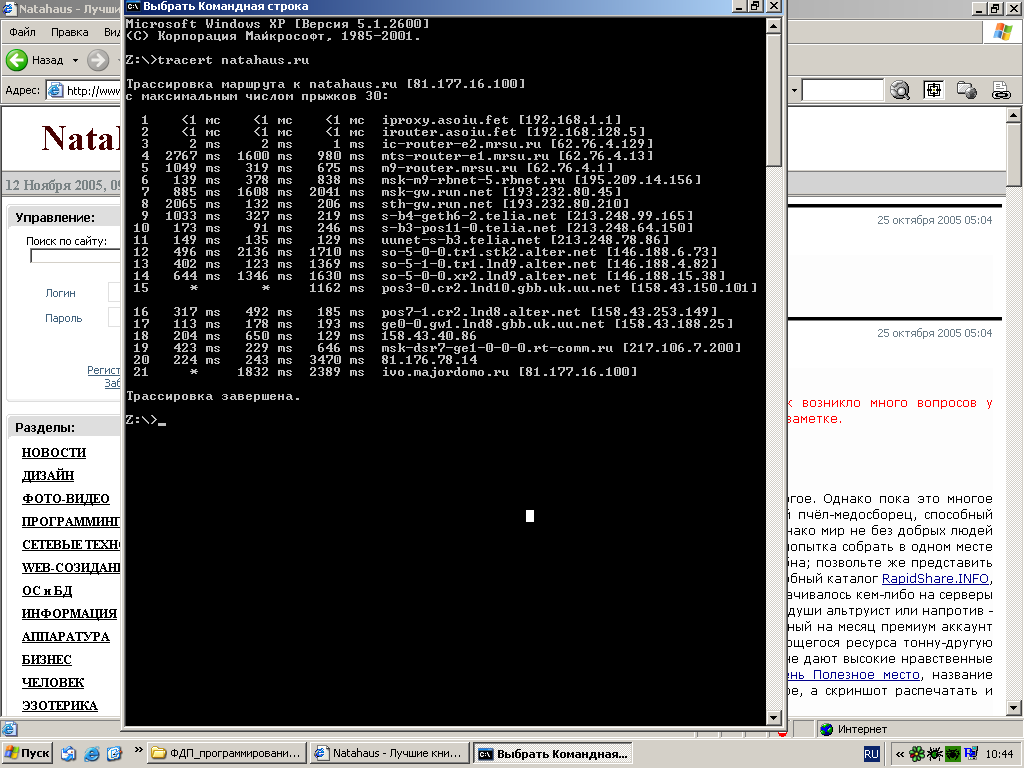Click the Command Prompt scrollbar thumb
The image size is (1024, 768).
pyautogui.click(x=773, y=100)
